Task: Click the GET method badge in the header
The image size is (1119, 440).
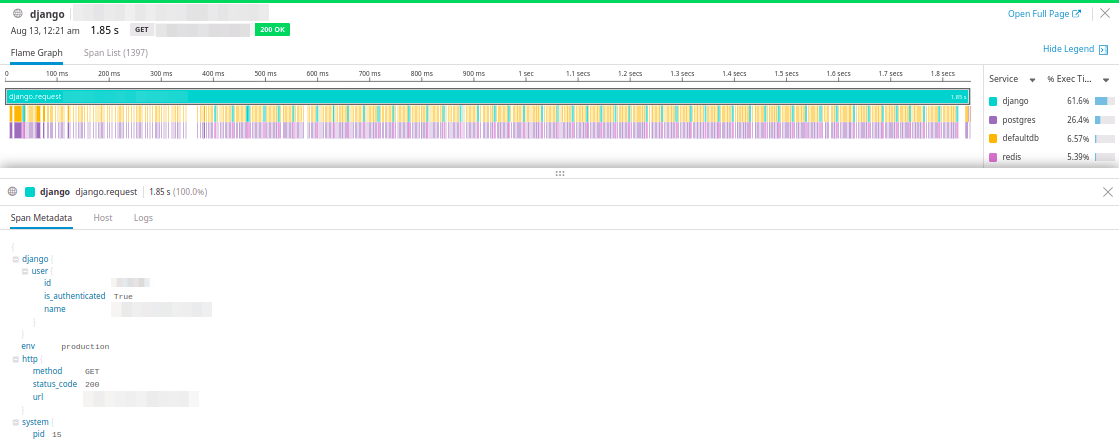Action: pyautogui.click(x=141, y=30)
